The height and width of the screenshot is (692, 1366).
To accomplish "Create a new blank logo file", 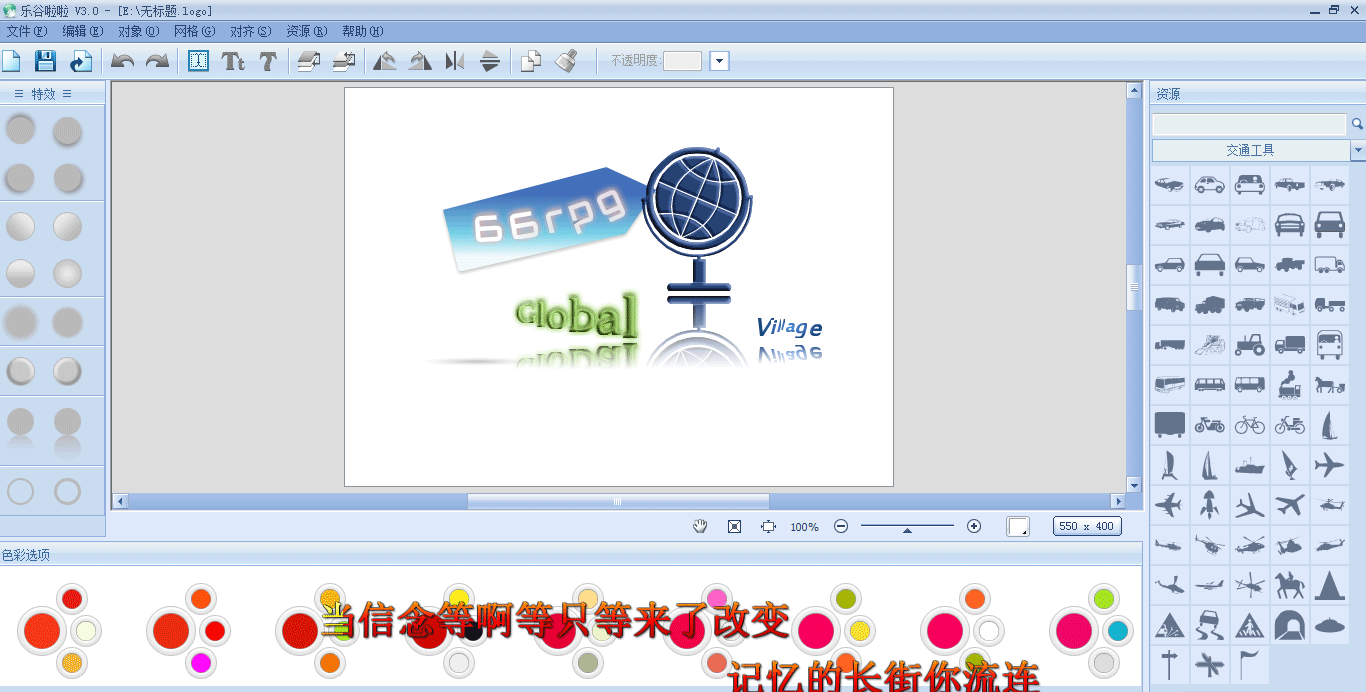I will (11, 61).
